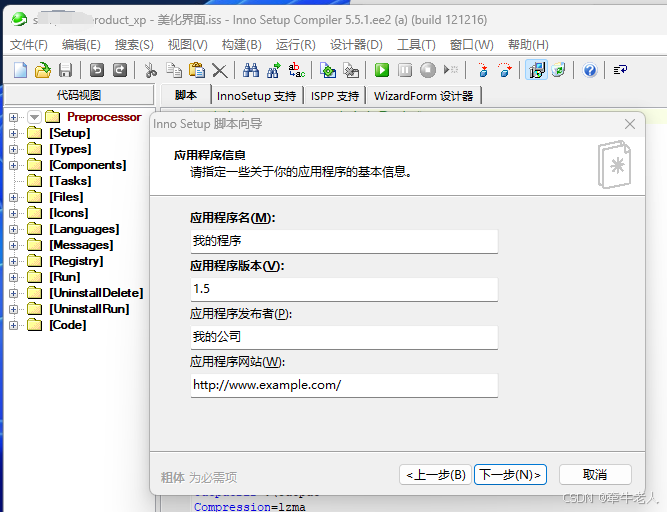This screenshot has height=512, width=667.
Task: Click the Open file folder icon
Action: 43,70
